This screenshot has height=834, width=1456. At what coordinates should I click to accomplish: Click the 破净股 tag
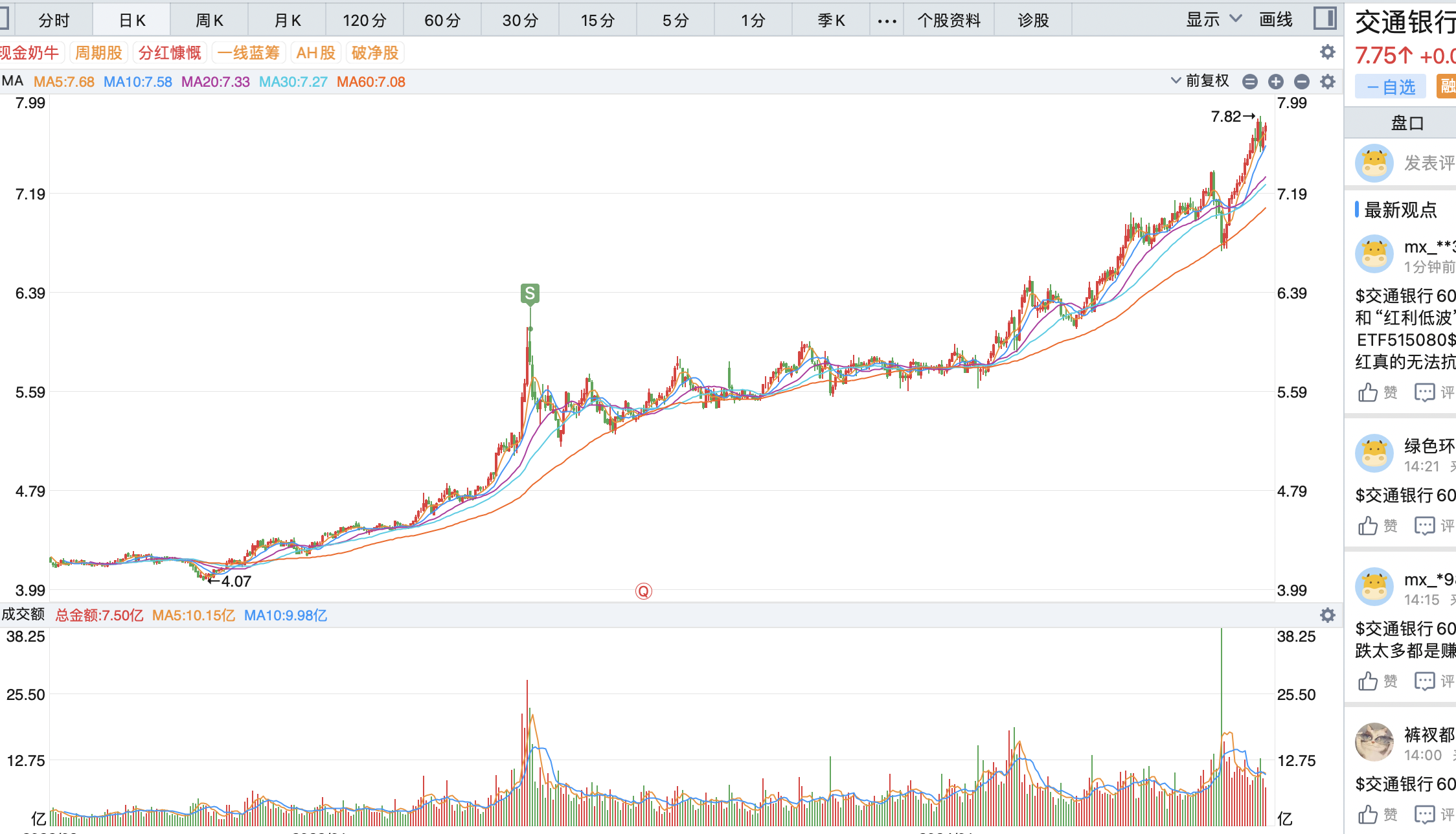click(x=375, y=53)
